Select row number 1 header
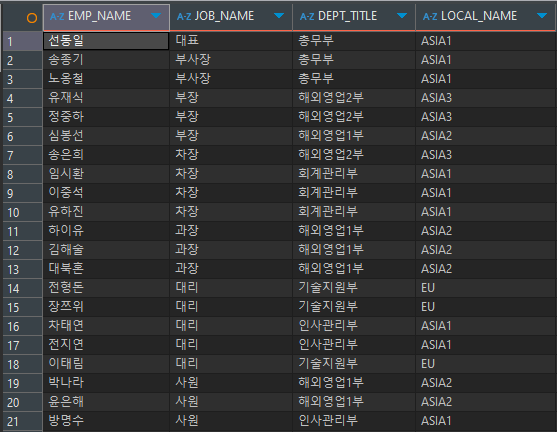 [22, 41]
